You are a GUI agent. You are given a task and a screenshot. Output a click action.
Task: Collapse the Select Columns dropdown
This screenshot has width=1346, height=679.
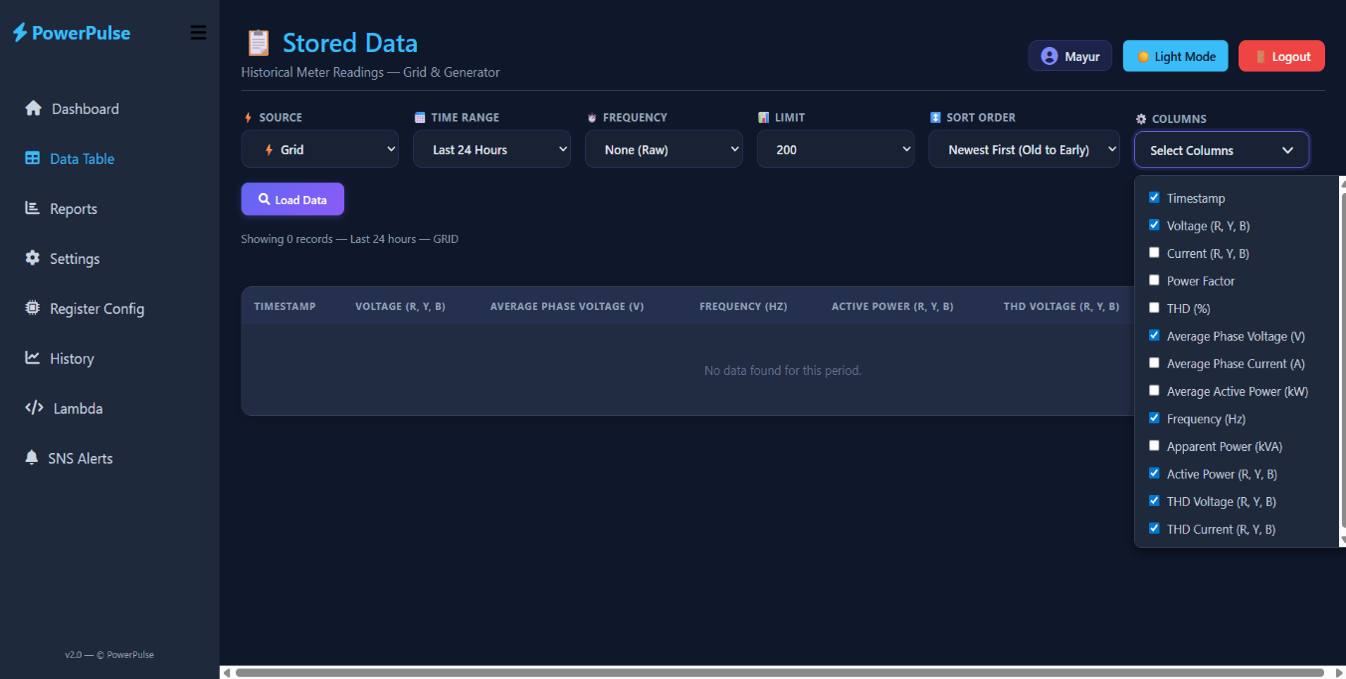coord(1221,150)
